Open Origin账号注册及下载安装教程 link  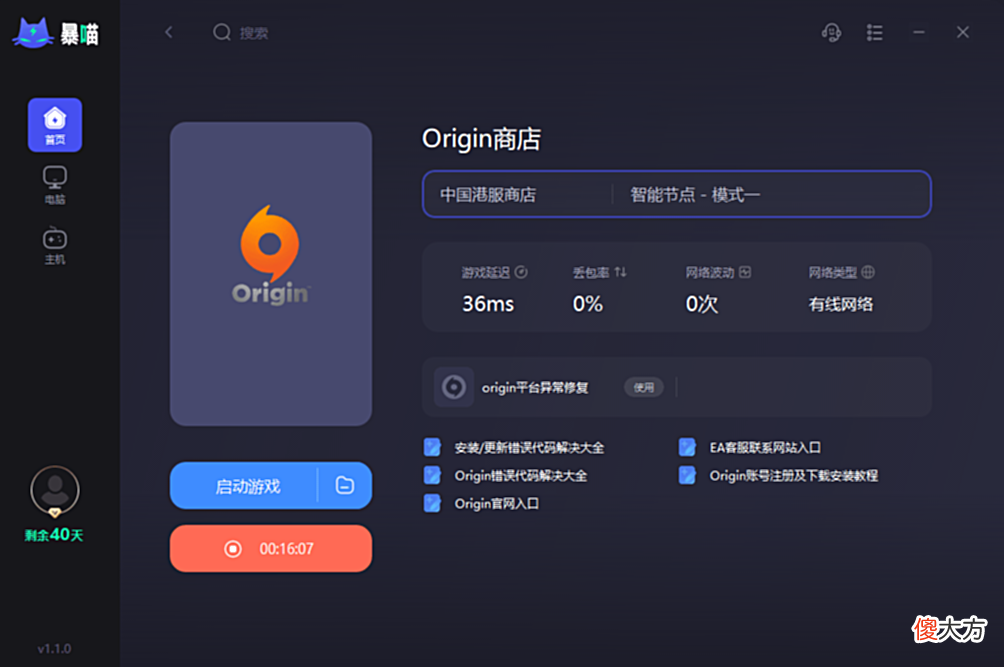pyautogui.click(x=793, y=476)
